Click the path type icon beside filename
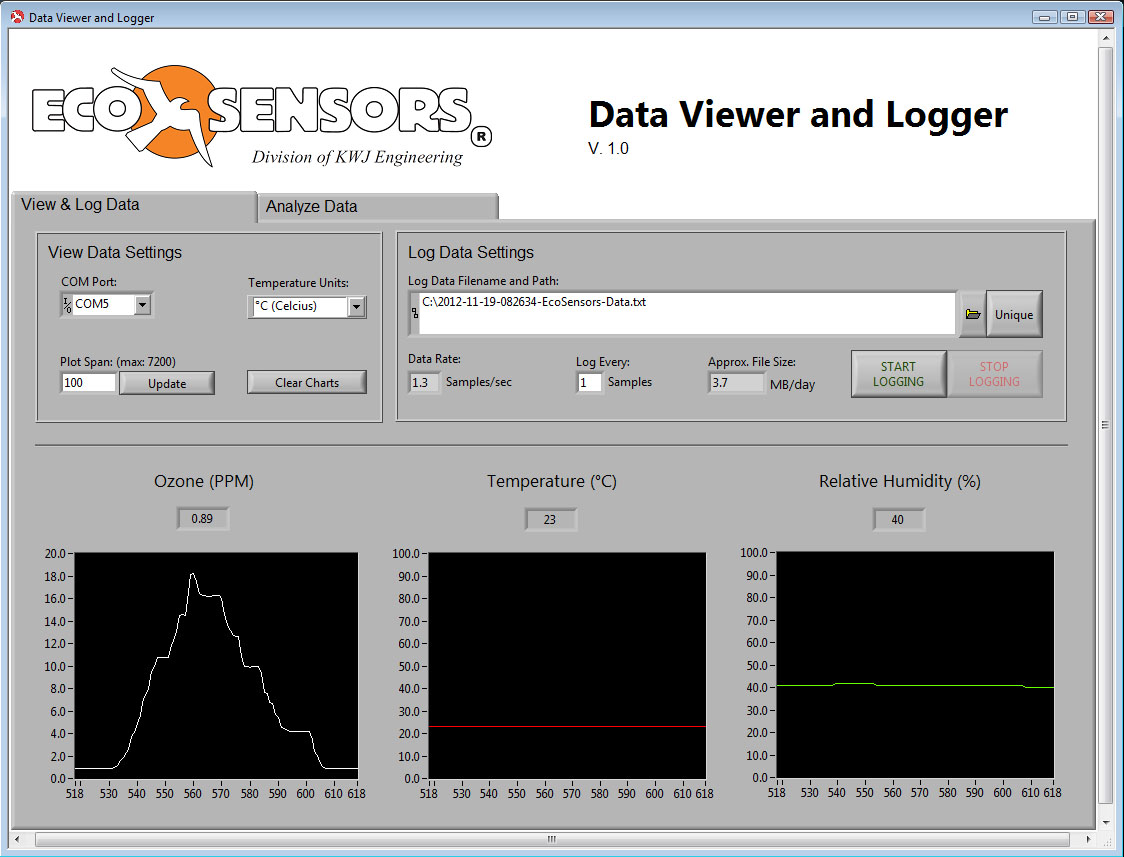Screen dimensions: 1124x857 (414, 314)
